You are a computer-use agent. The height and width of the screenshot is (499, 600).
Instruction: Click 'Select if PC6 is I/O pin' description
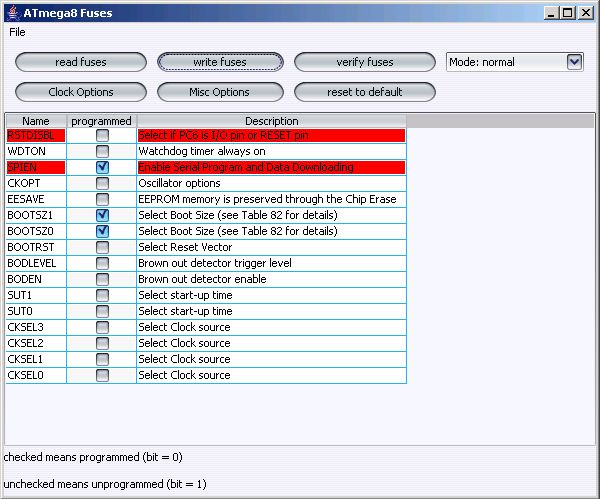tap(271, 135)
